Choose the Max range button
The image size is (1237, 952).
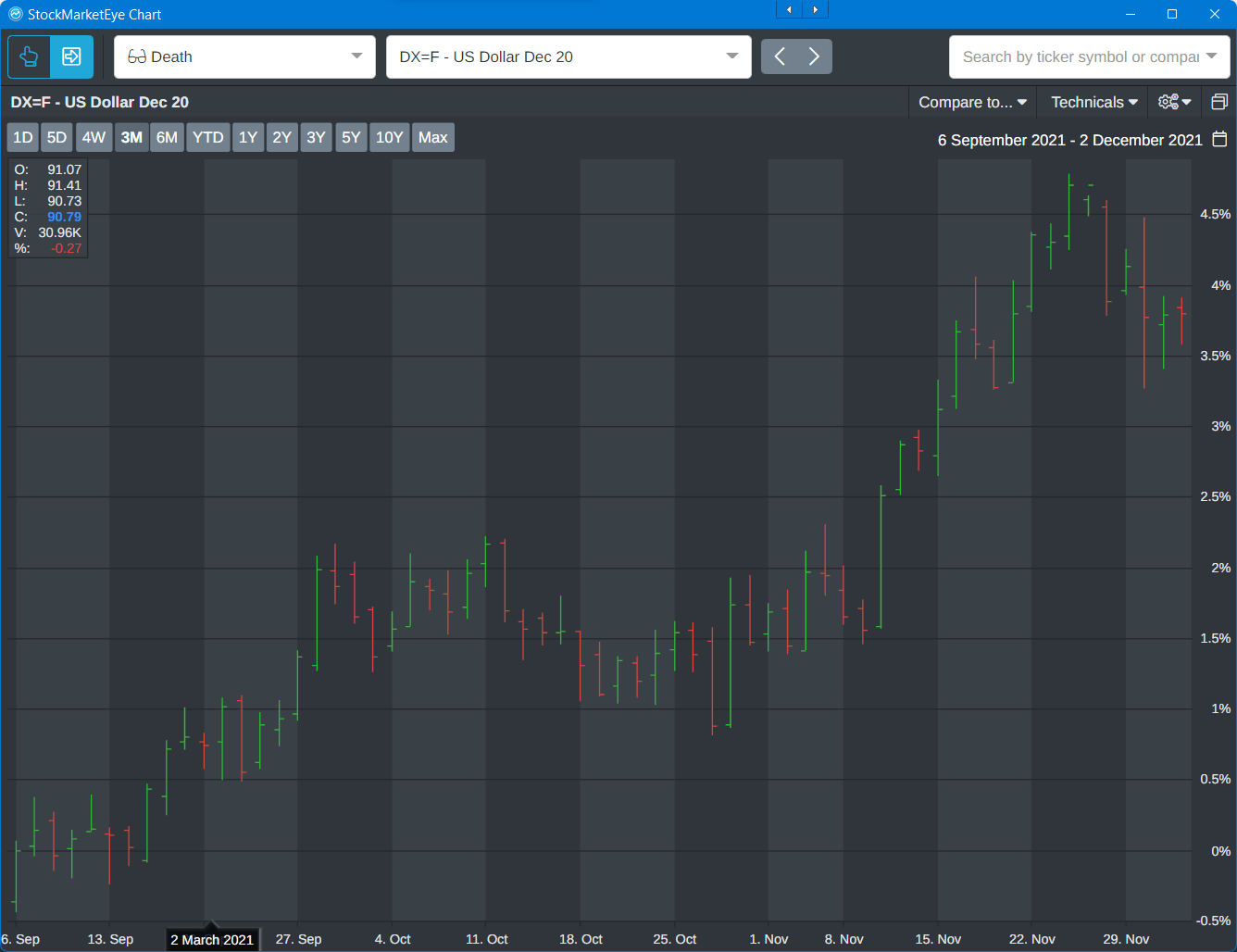pyautogui.click(x=432, y=137)
